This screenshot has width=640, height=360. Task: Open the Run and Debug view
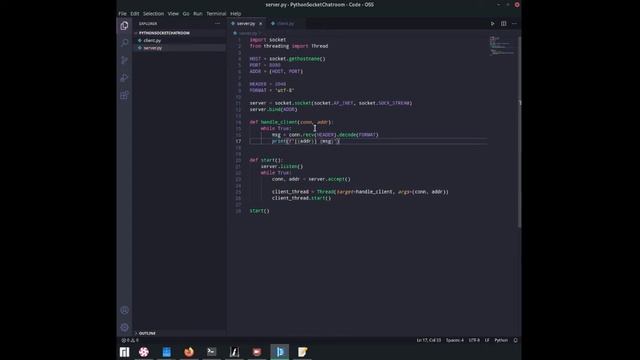tap(124, 78)
